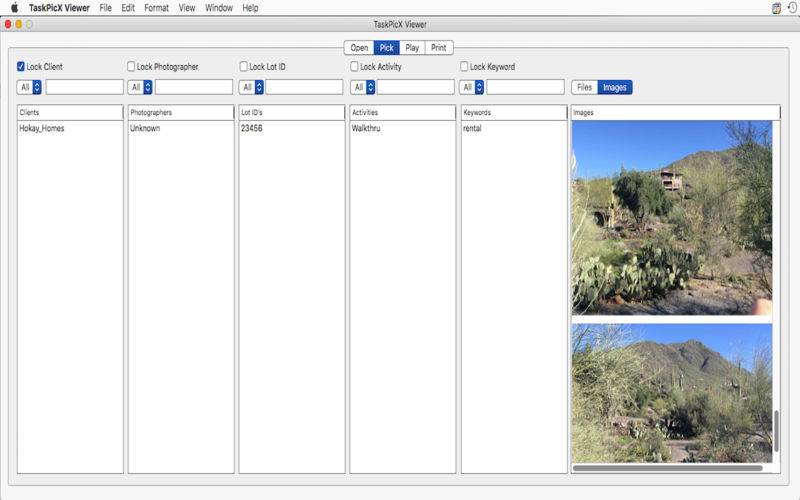This screenshot has width=800, height=500.
Task: Open the Format menu
Action: pyautogui.click(x=156, y=8)
